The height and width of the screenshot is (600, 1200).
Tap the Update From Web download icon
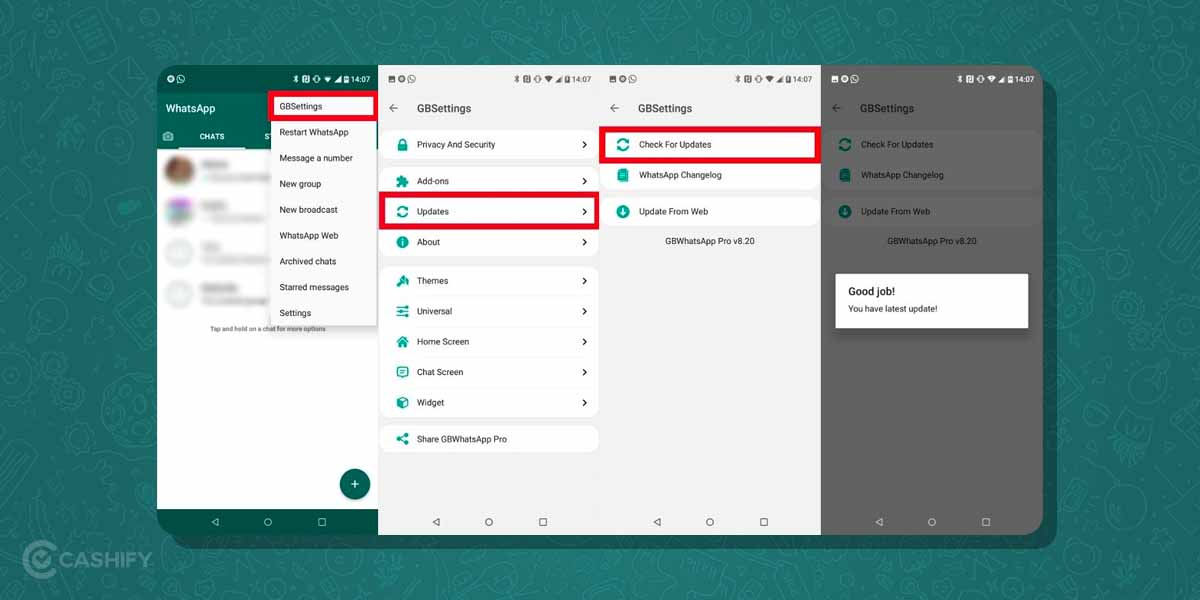point(625,211)
